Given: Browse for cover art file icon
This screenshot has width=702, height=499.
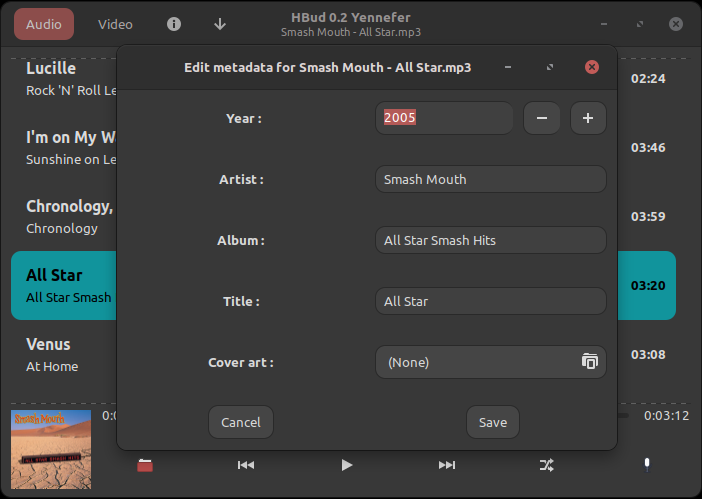Looking at the screenshot, I should (x=590, y=362).
